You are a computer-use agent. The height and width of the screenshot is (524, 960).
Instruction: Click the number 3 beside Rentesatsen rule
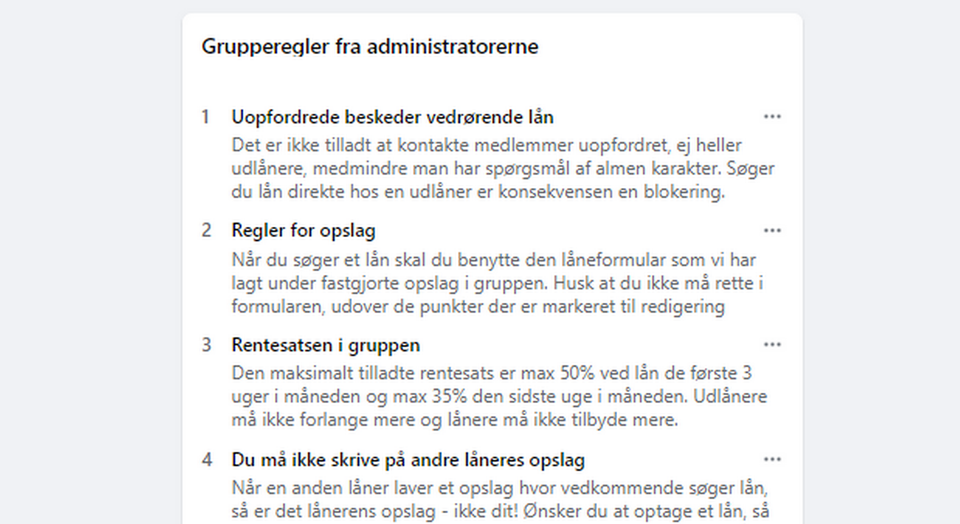(x=206, y=345)
